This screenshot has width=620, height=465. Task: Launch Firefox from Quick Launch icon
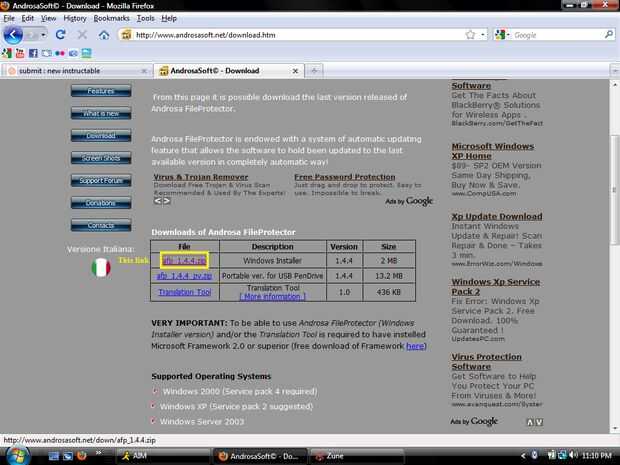coord(81,456)
